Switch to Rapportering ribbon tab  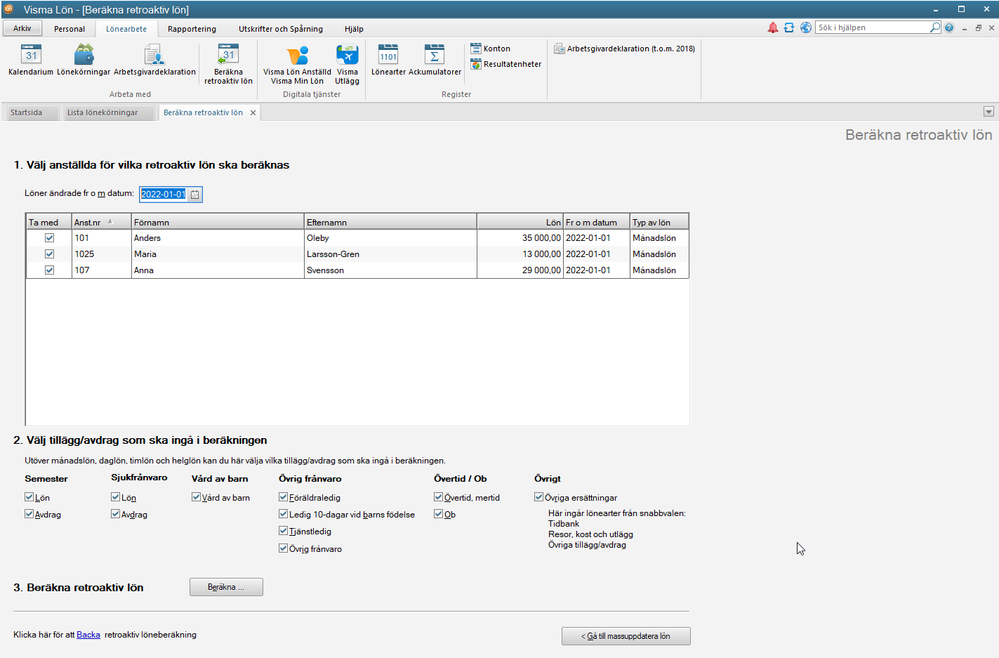point(192,29)
